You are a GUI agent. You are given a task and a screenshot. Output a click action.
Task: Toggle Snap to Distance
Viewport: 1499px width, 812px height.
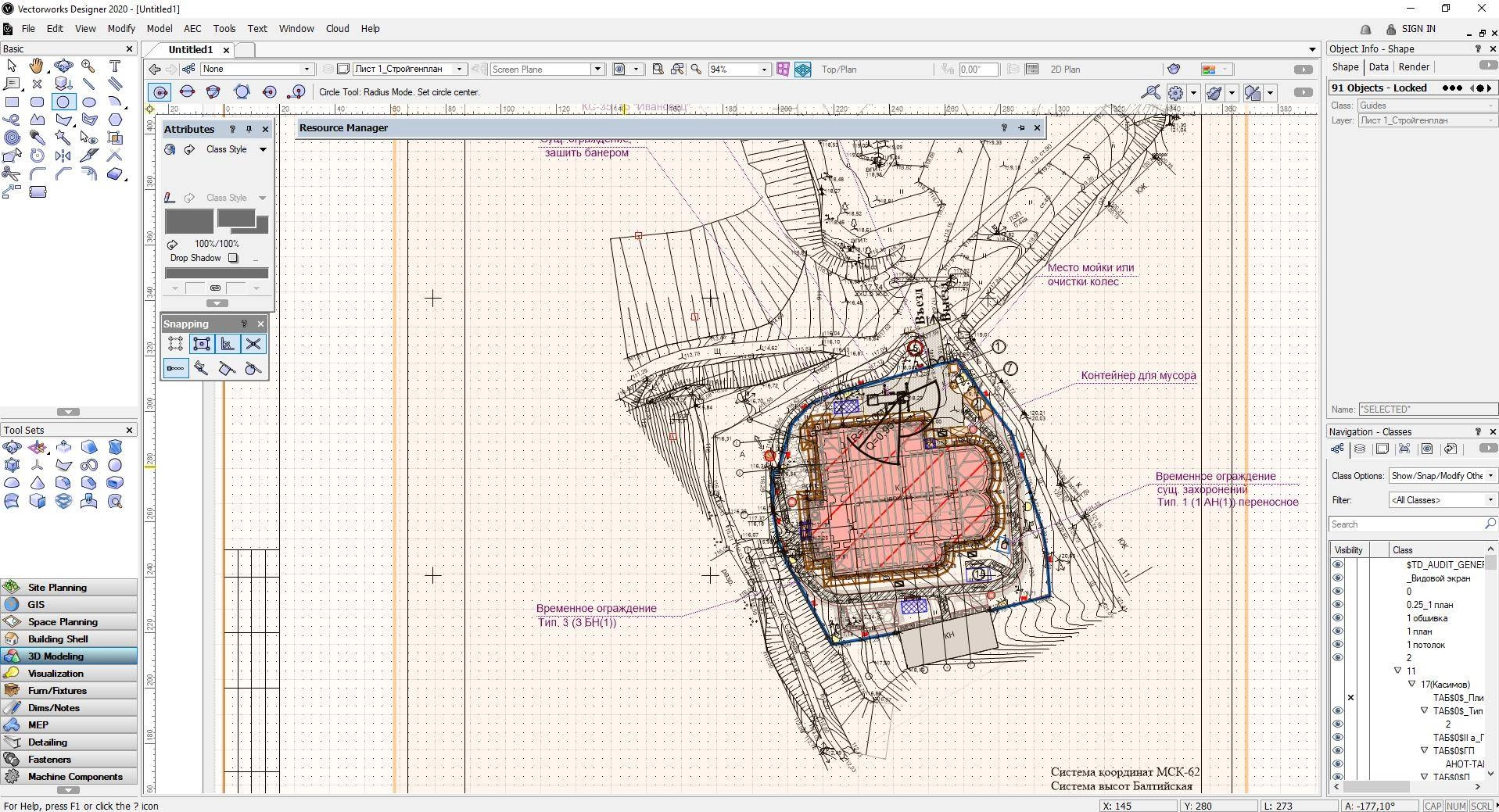(x=175, y=368)
